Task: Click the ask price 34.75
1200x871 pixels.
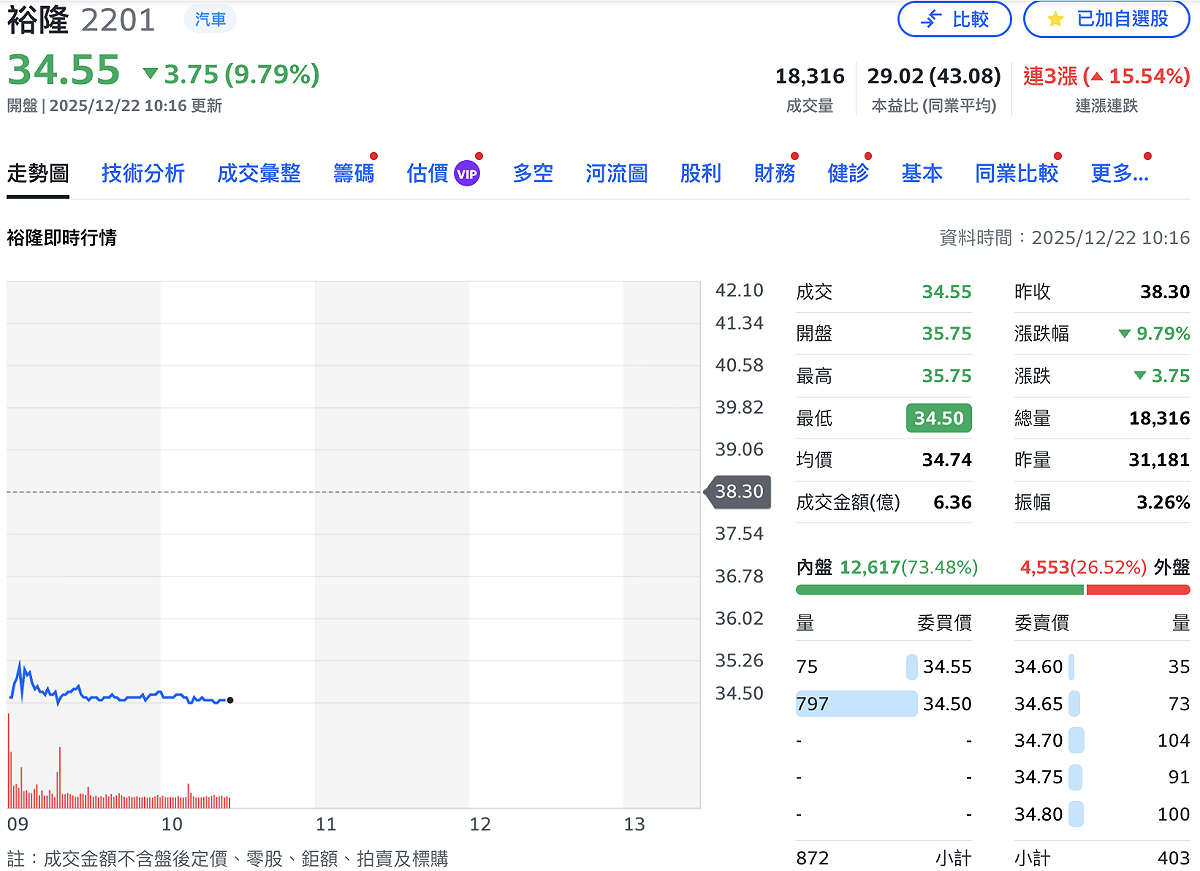Action: [x=1039, y=777]
